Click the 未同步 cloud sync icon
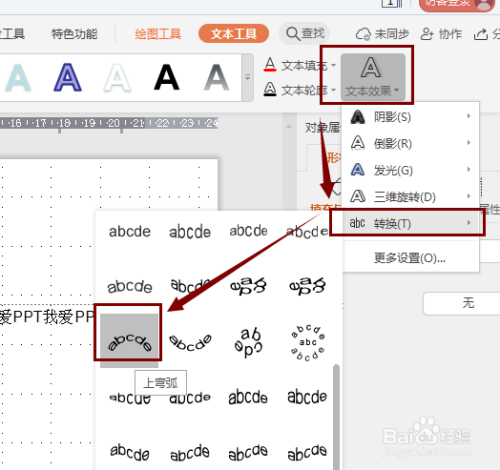 pyautogui.click(x=363, y=34)
